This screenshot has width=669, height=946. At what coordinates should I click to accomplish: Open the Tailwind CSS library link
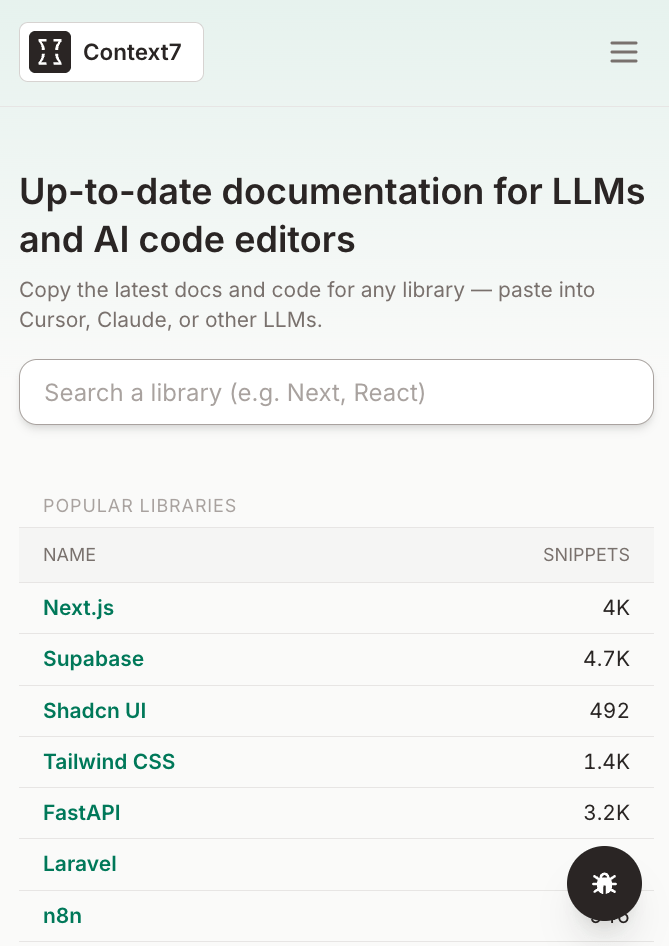click(x=109, y=761)
